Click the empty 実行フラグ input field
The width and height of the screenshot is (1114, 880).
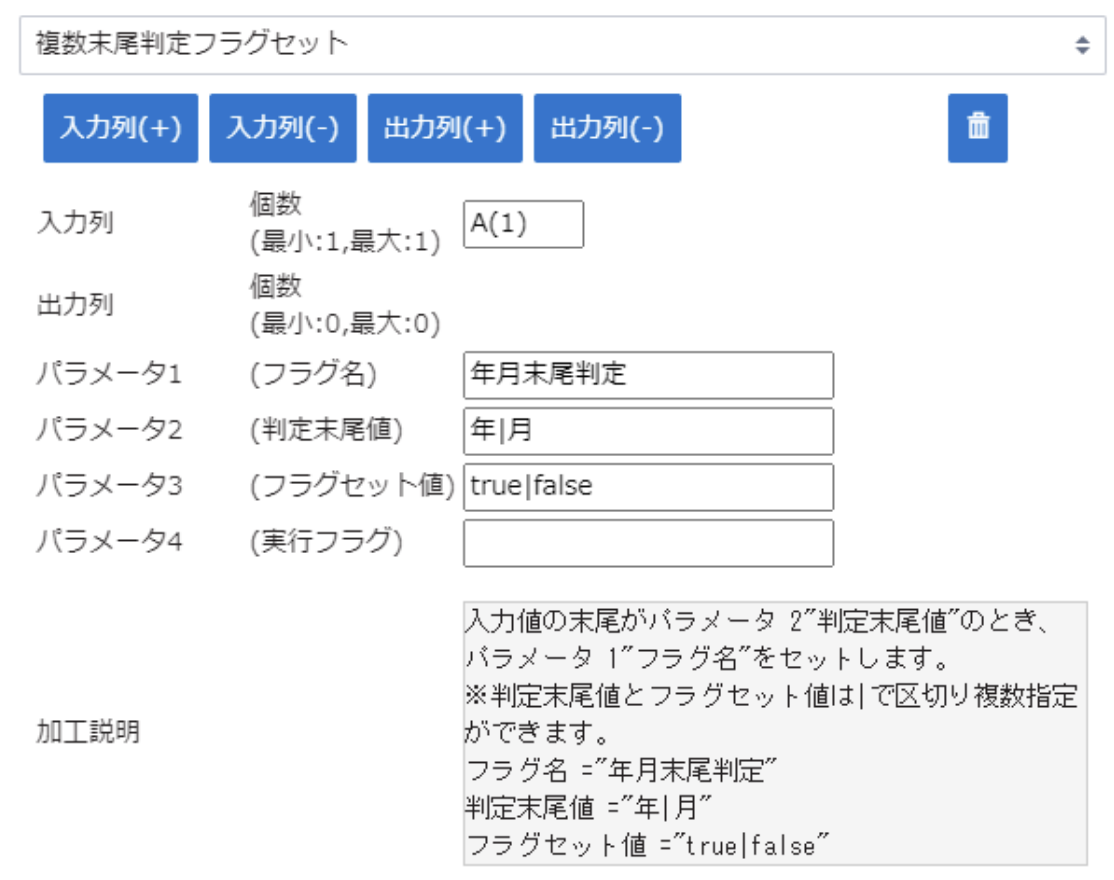(x=648, y=543)
